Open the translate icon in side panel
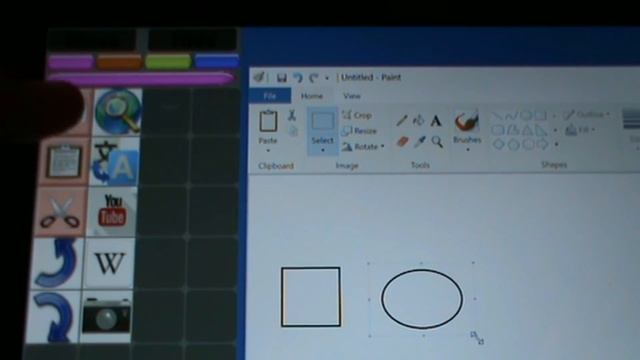The image size is (640, 360). pos(115,162)
